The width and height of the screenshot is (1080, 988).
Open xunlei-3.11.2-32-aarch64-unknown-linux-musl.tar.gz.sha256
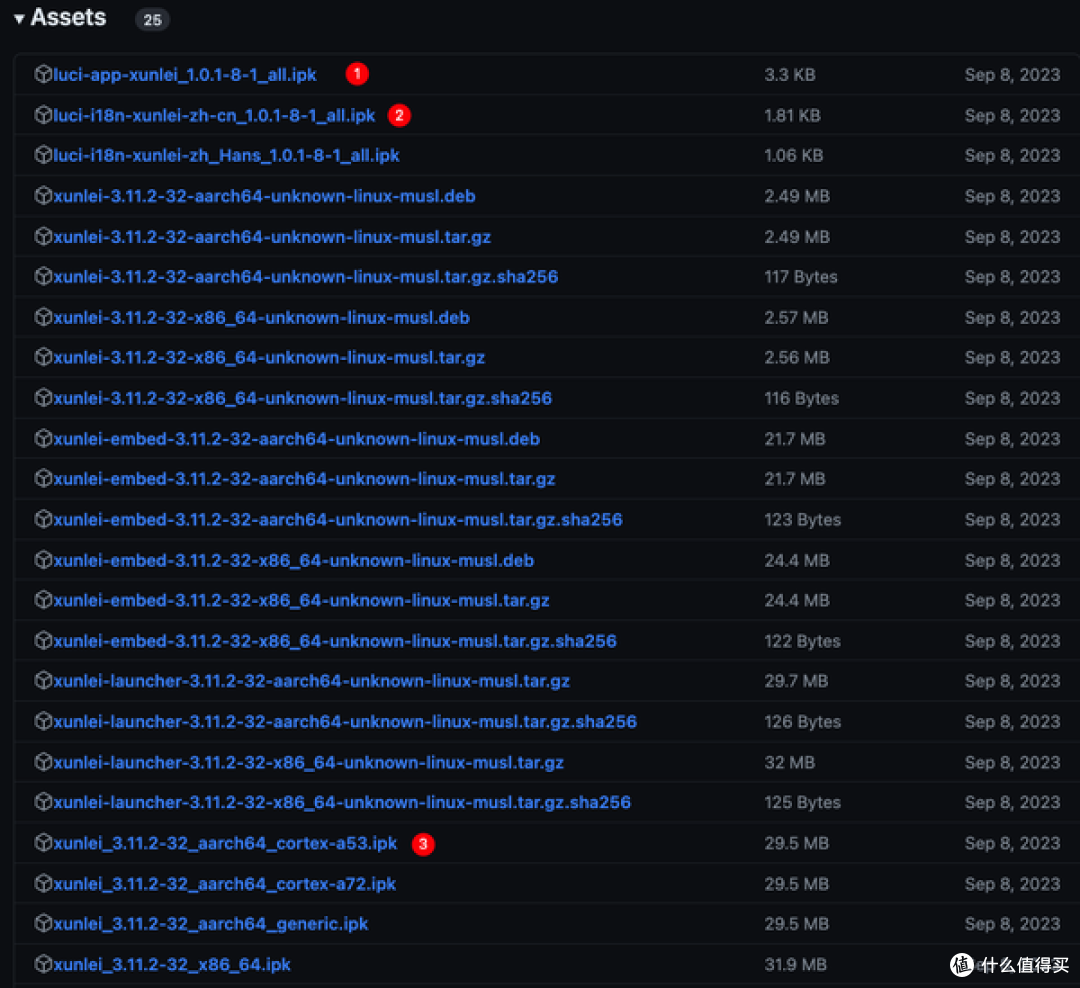point(306,277)
